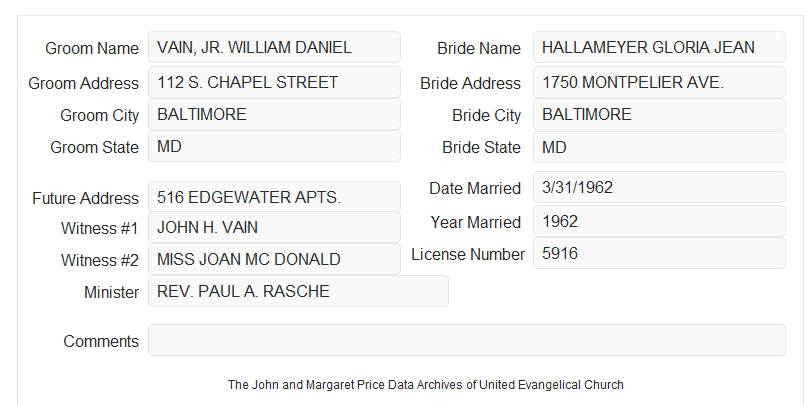Screen dimensions: 805x405
Task: Focus the Bride Address field
Action: 659,82
